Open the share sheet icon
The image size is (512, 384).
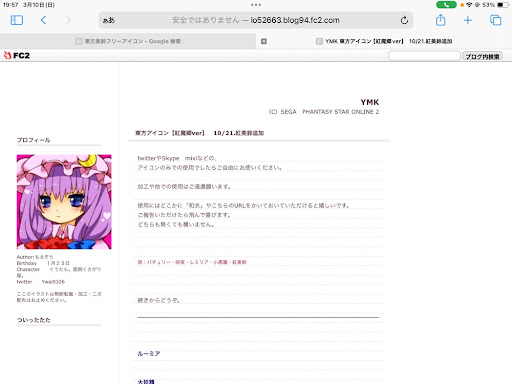[x=441, y=20]
